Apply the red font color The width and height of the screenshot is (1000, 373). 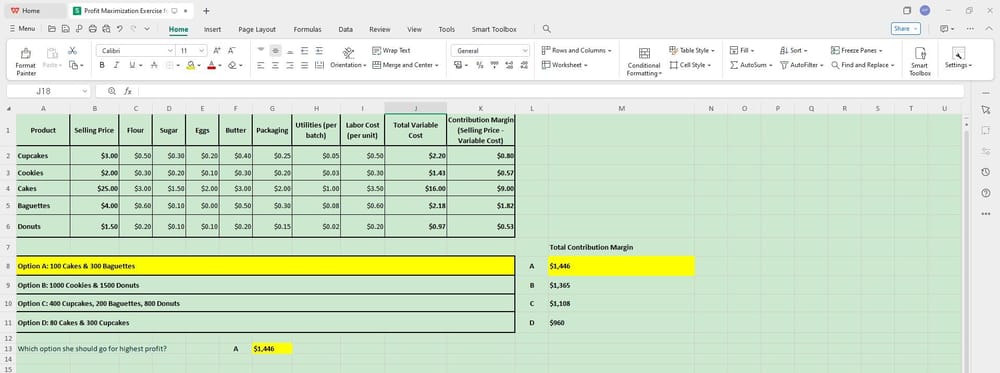click(x=211, y=65)
